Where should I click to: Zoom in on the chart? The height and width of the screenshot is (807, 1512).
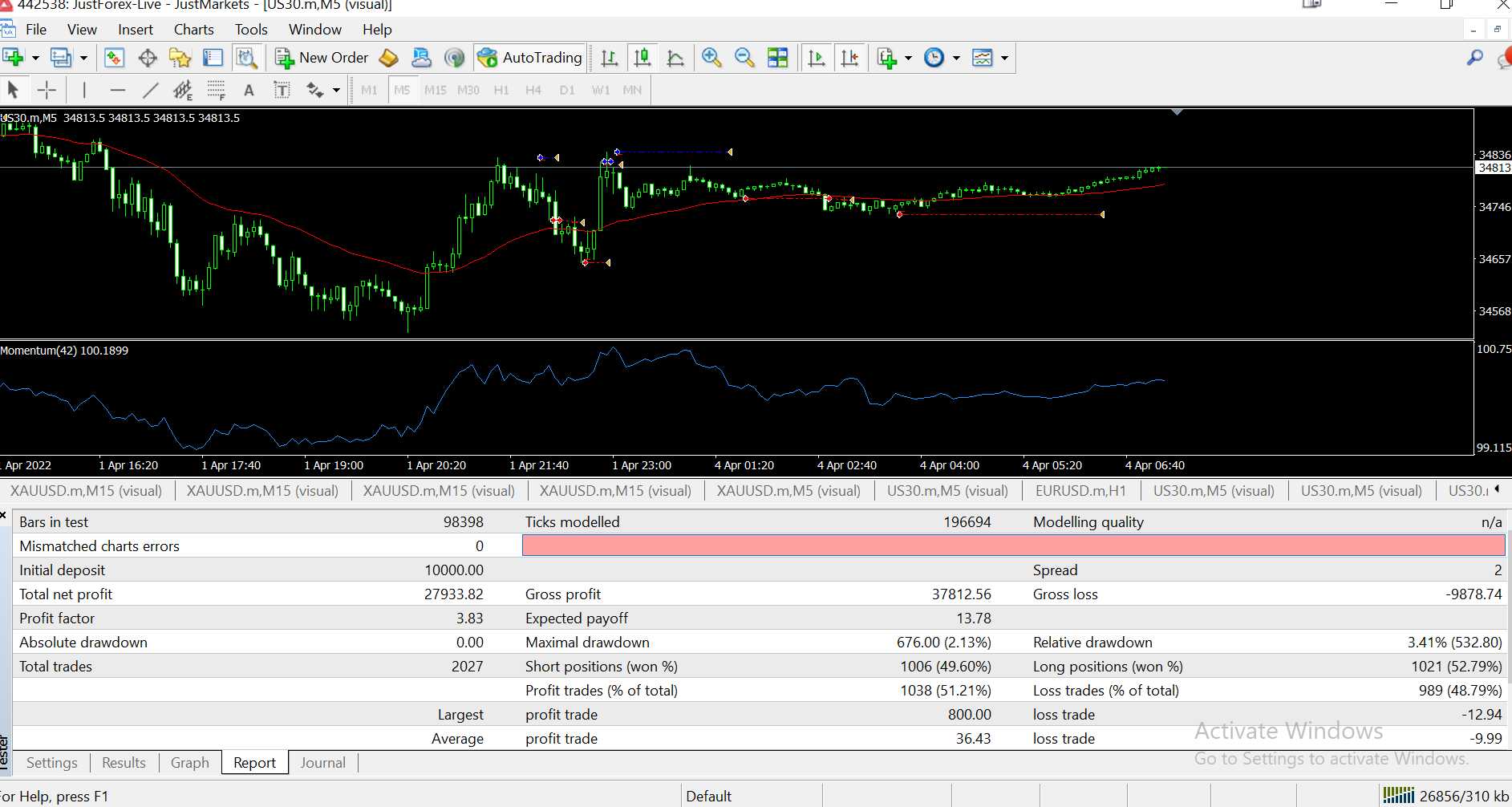711,58
